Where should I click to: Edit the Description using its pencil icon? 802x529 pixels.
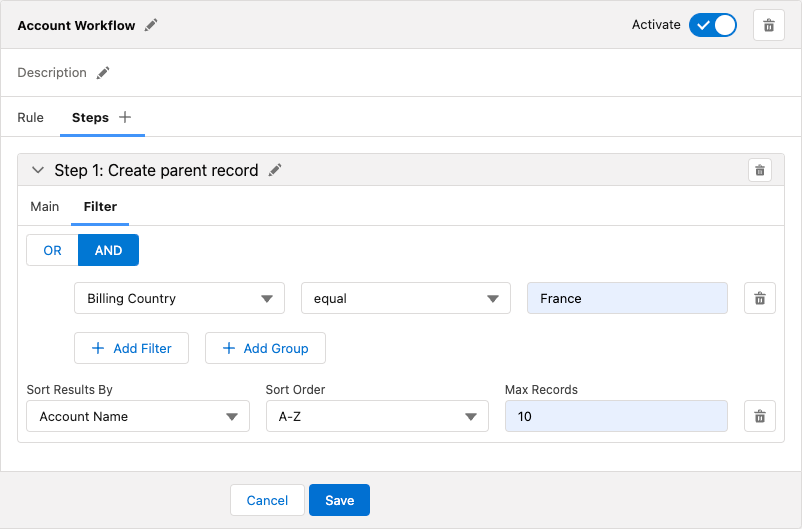pyautogui.click(x=103, y=73)
